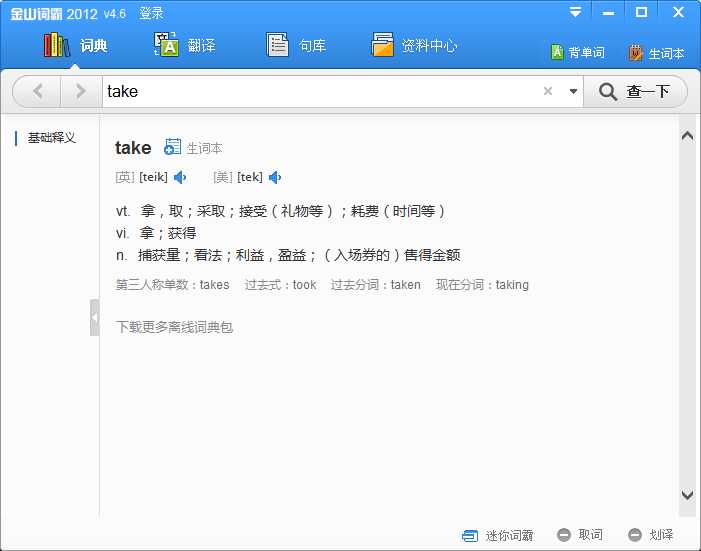Screen dimensions: 701x551
Task: Expand the search history dropdown arrow
Action: [573, 91]
